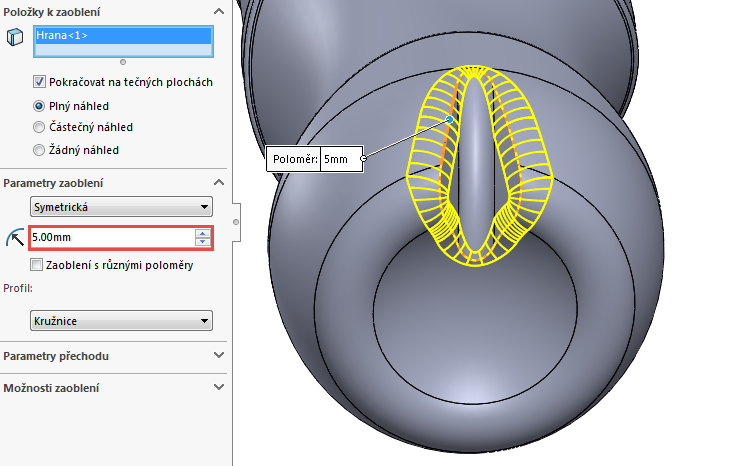The width and height of the screenshot is (750, 466).
Task: Enable Zaoblení s různými poloměry checkbox
Action: [36, 265]
